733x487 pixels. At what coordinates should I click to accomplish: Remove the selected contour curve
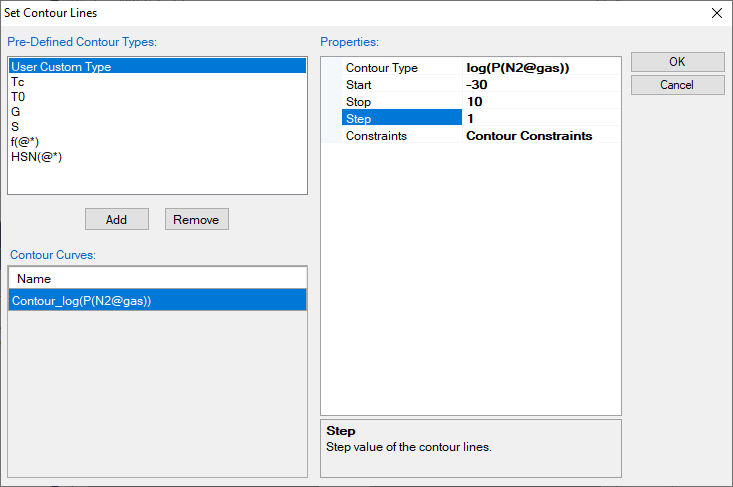pos(197,219)
